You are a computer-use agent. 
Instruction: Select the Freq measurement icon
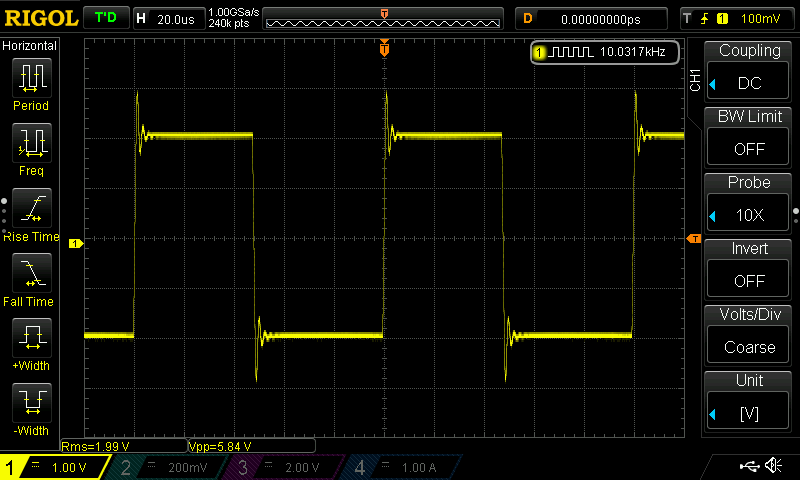point(32,144)
